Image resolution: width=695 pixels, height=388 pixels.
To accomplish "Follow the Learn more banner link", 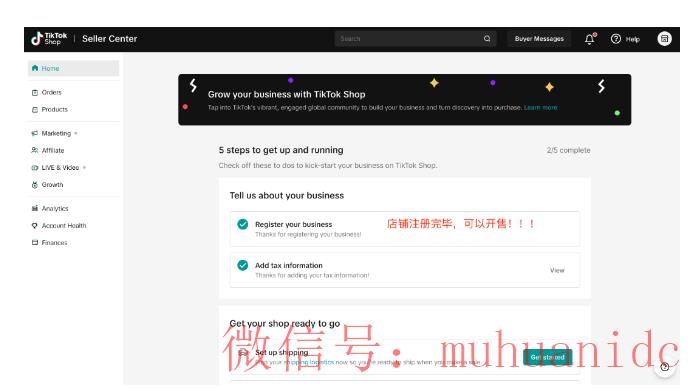I will [540, 107].
